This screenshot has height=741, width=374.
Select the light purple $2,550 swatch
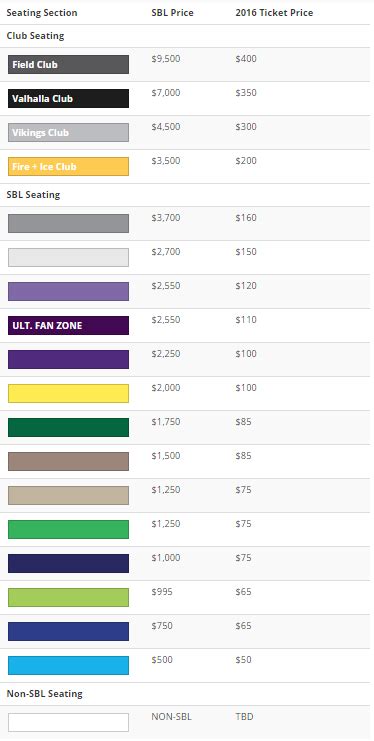click(68, 291)
